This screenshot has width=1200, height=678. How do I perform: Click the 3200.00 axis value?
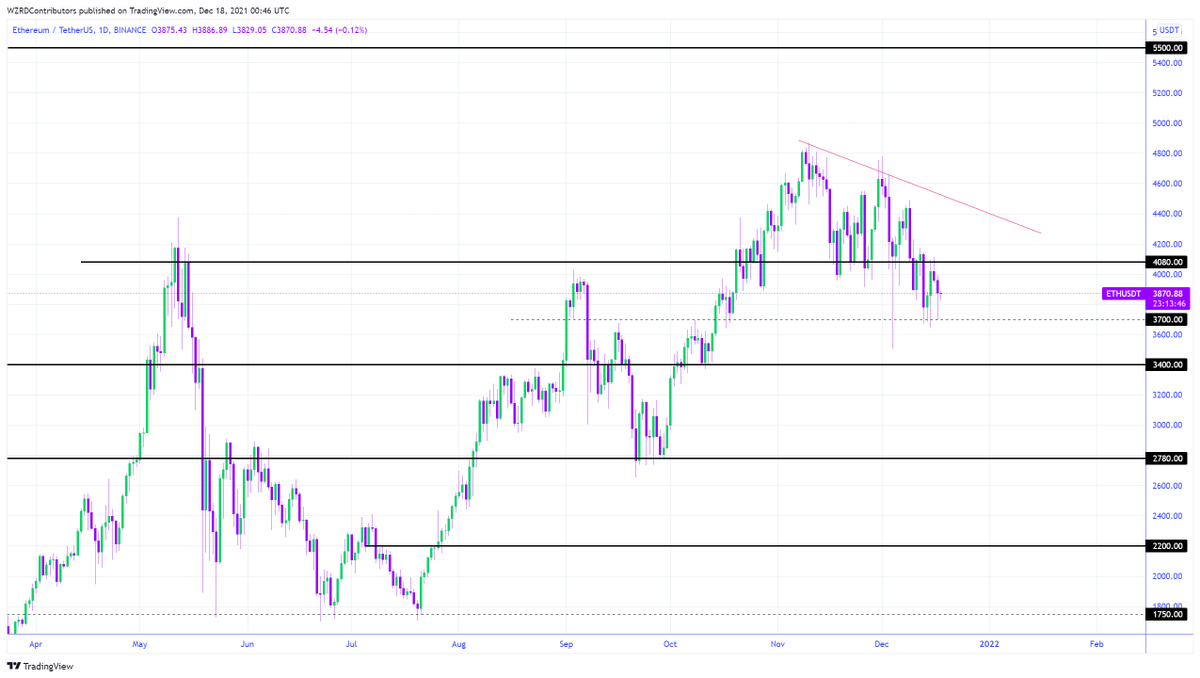pyautogui.click(x=1166, y=395)
